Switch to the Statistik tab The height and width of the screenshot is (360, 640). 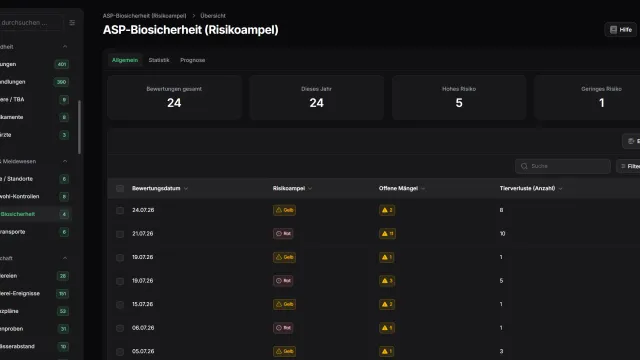pyautogui.click(x=159, y=60)
